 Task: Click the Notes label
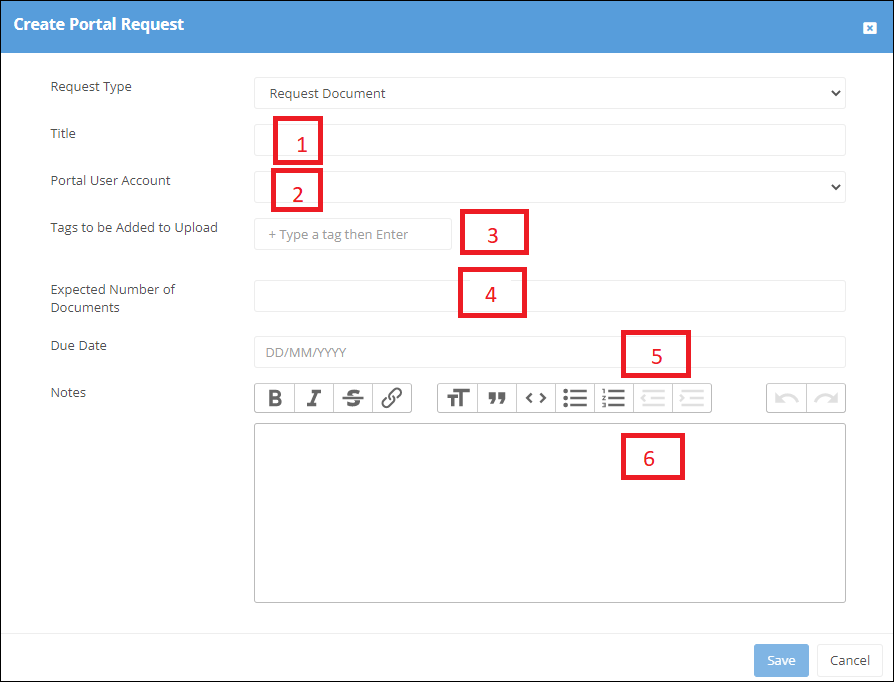click(x=68, y=392)
